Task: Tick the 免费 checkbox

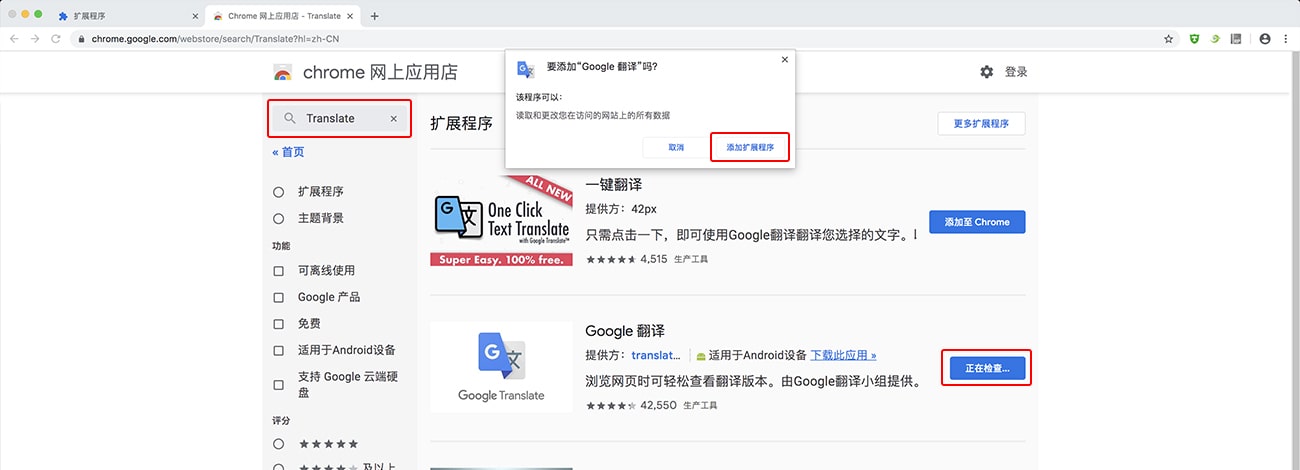Action: coord(279,324)
